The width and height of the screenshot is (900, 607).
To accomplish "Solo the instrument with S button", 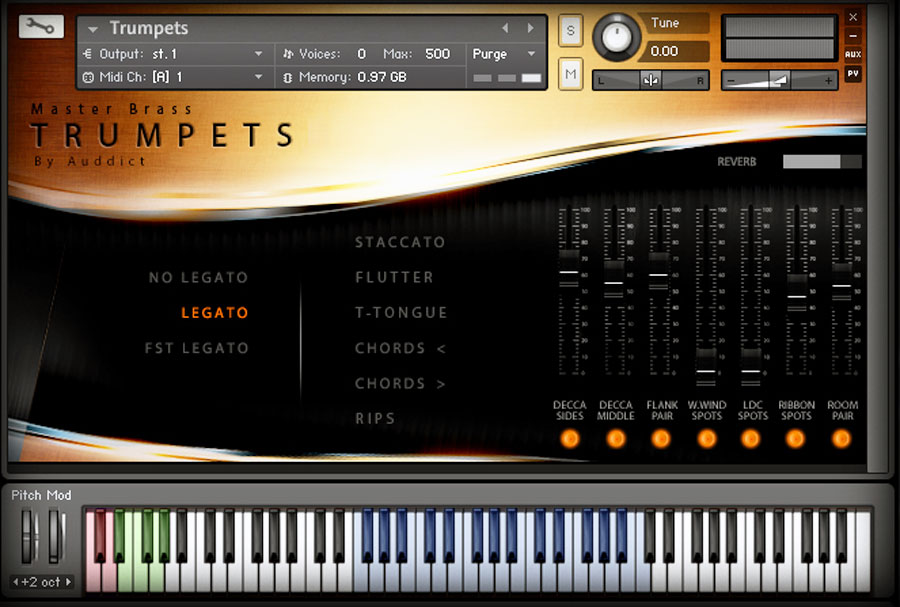I will tap(571, 30).
